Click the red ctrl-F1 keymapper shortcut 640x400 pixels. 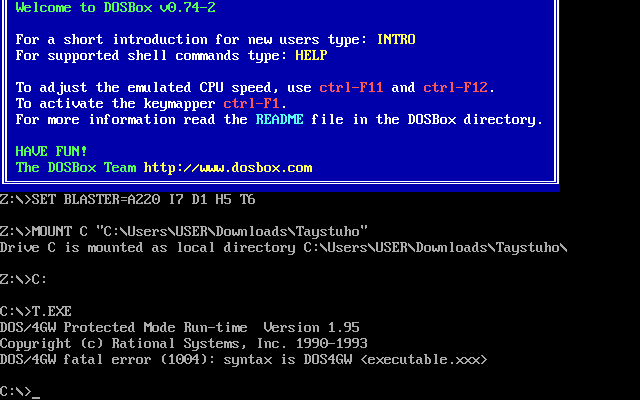click(x=252, y=103)
